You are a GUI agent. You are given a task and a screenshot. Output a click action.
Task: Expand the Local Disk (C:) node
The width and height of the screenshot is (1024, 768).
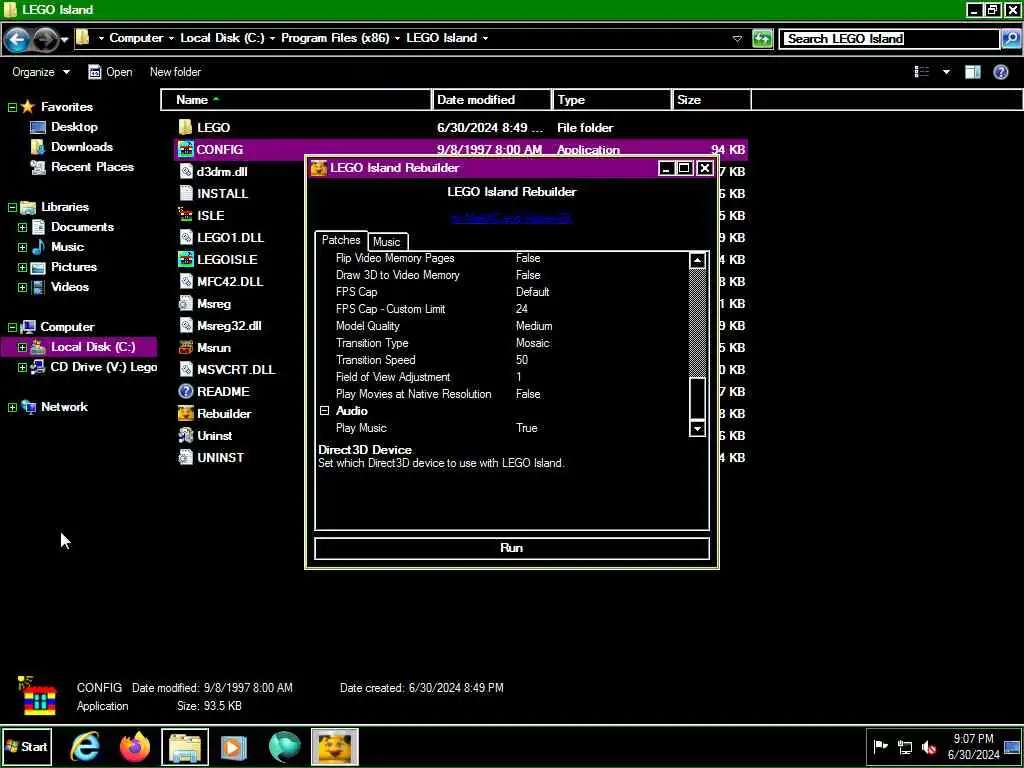point(23,347)
